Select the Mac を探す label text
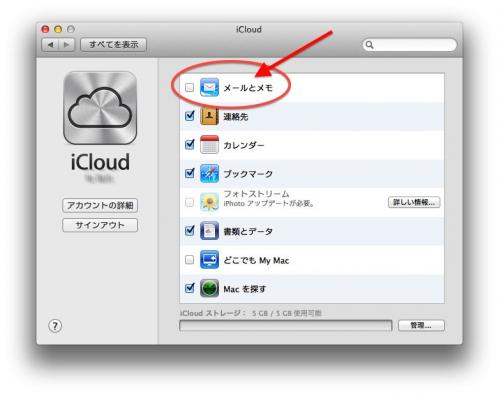The height and width of the screenshot is (395, 499). (245, 289)
